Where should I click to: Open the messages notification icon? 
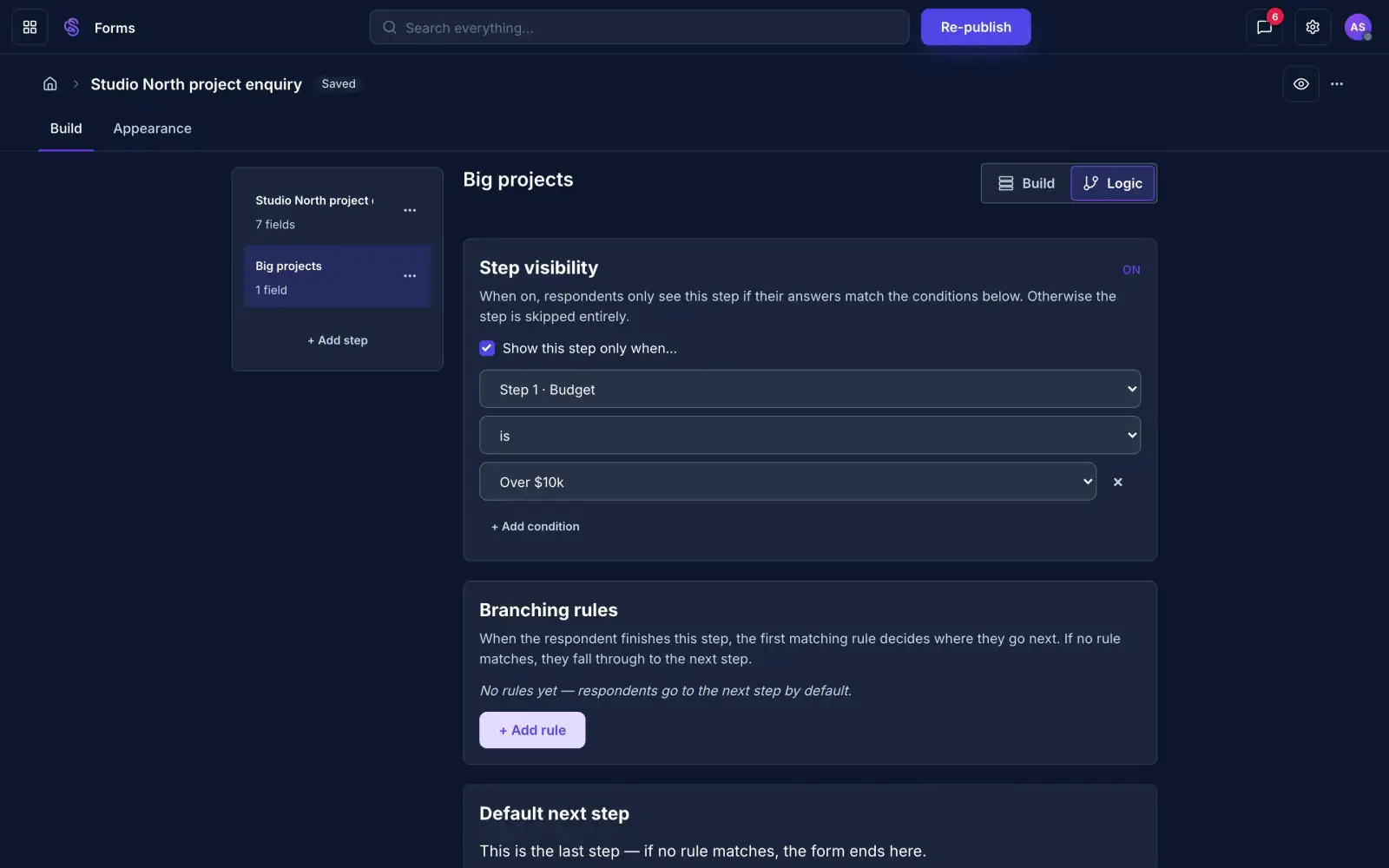click(1264, 27)
